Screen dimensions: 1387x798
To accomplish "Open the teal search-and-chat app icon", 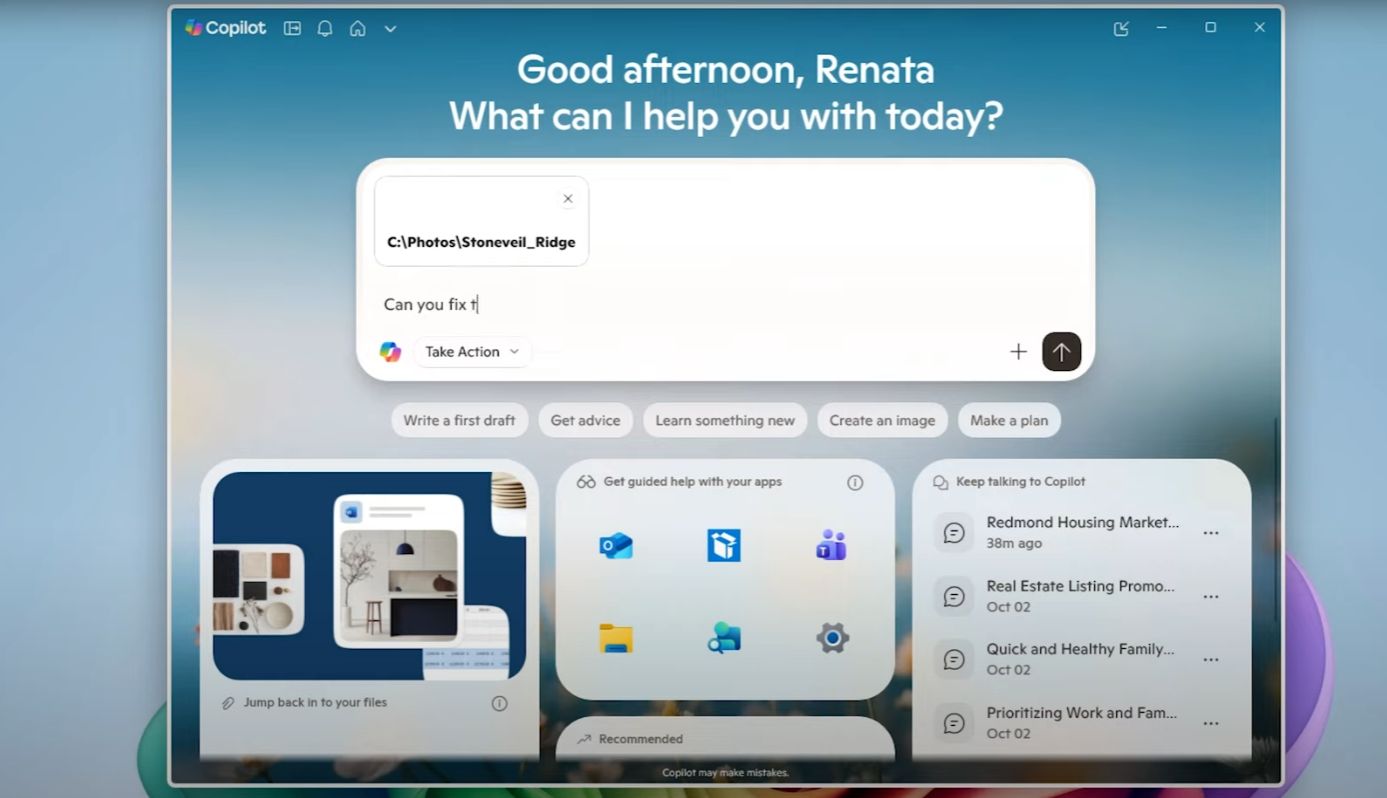I will pos(724,638).
